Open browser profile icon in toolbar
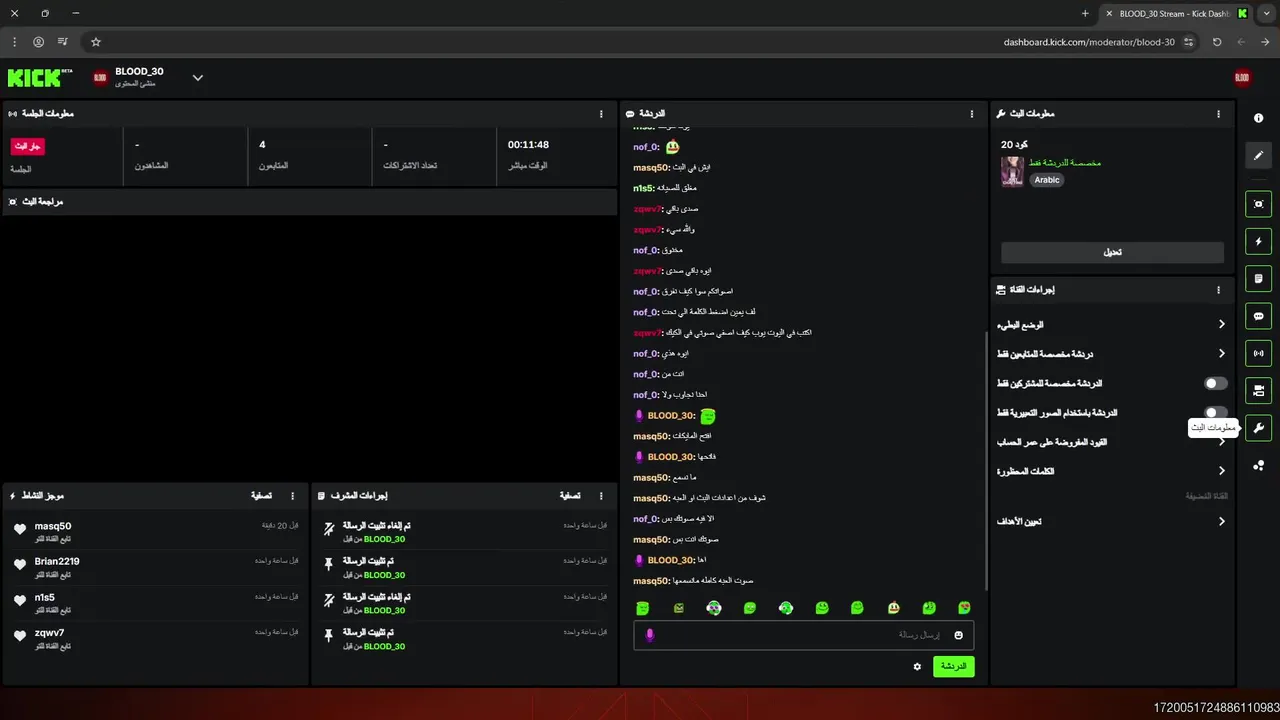Image resolution: width=1280 pixels, height=720 pixels. (x=38, y=42)
